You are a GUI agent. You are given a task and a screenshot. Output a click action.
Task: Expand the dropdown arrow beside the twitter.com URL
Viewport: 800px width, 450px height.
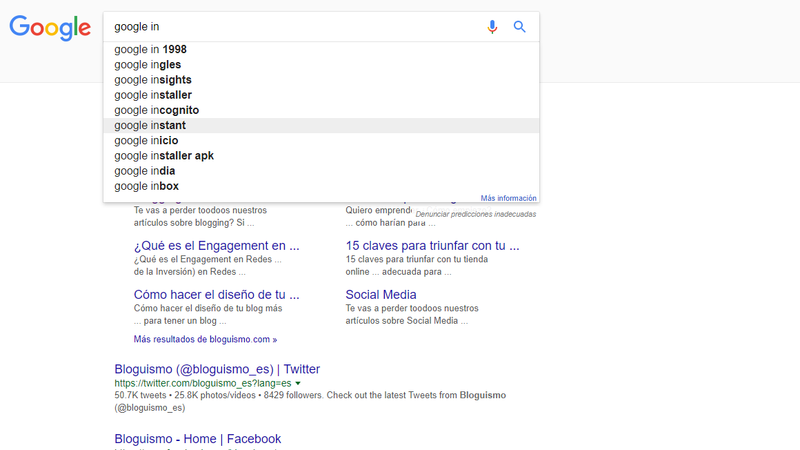point(298,383)
